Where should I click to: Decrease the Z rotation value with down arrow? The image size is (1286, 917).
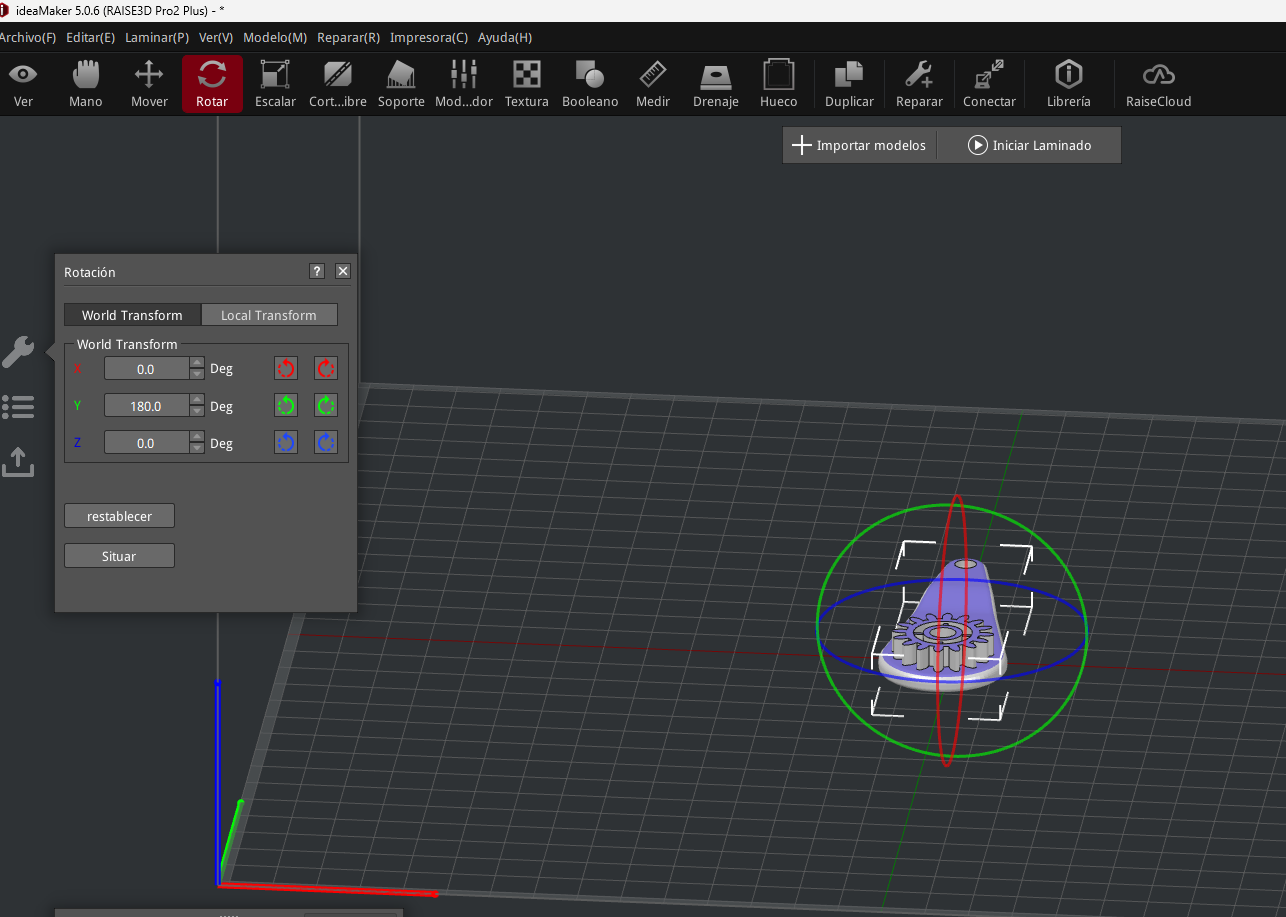(x=197, y=448)
